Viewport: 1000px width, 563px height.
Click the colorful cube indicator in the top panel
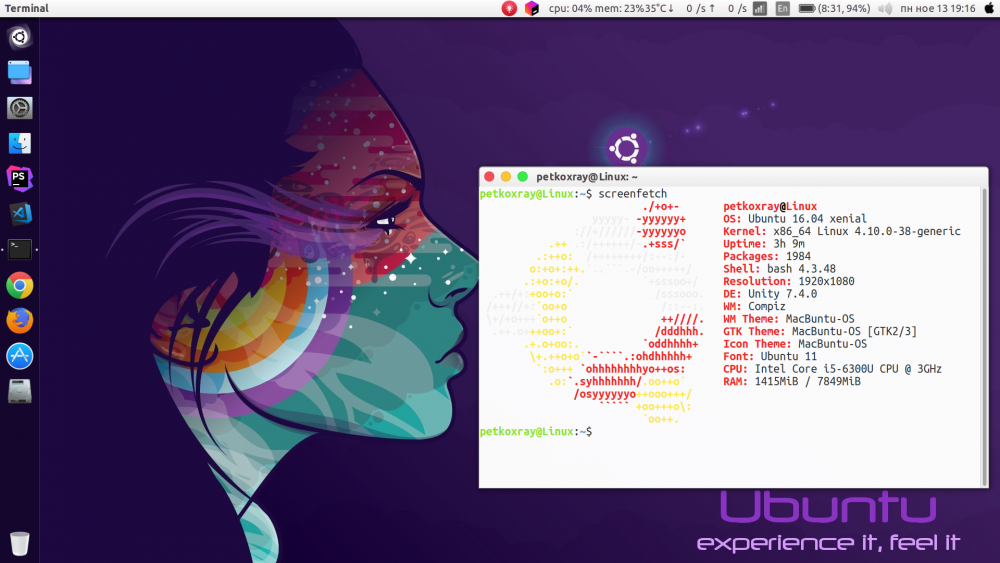[x=531, y=8]
